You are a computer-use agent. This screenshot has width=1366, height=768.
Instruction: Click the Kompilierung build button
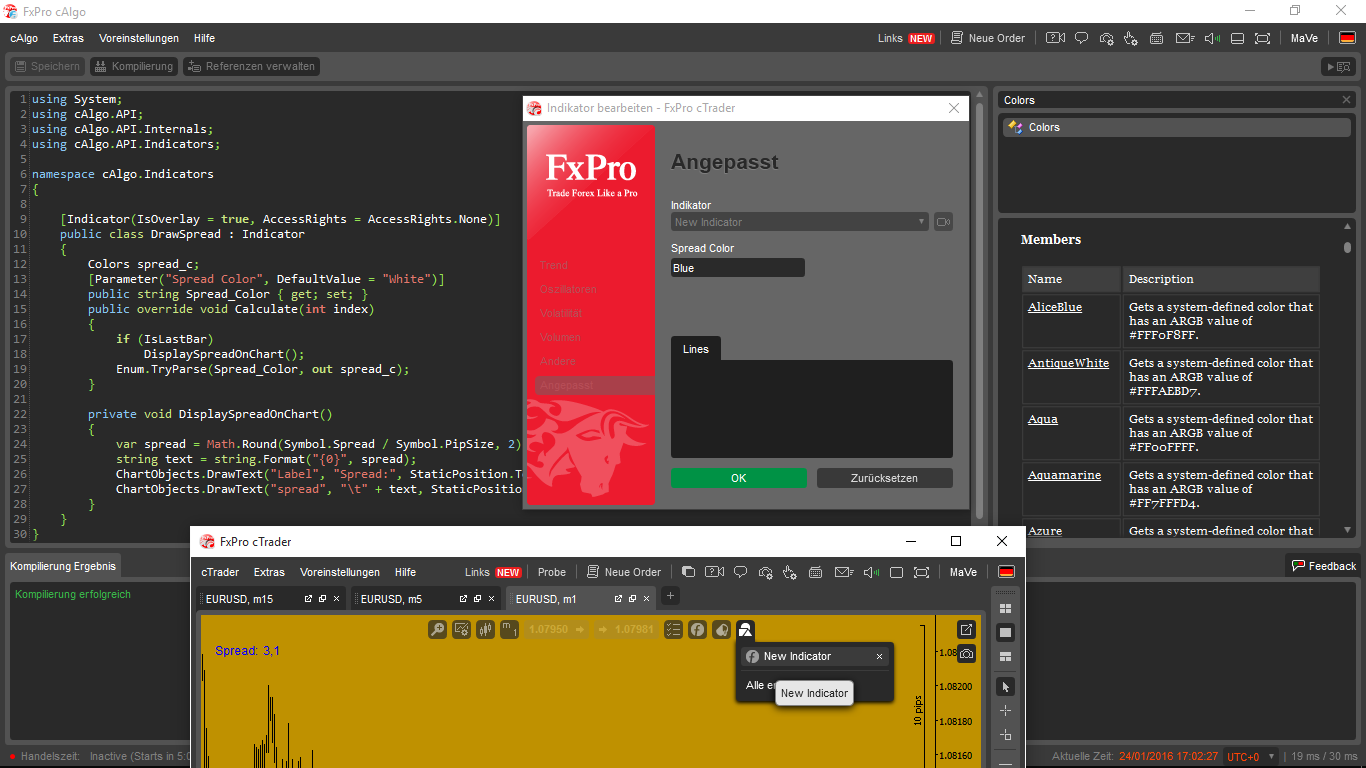pos(133,66)
